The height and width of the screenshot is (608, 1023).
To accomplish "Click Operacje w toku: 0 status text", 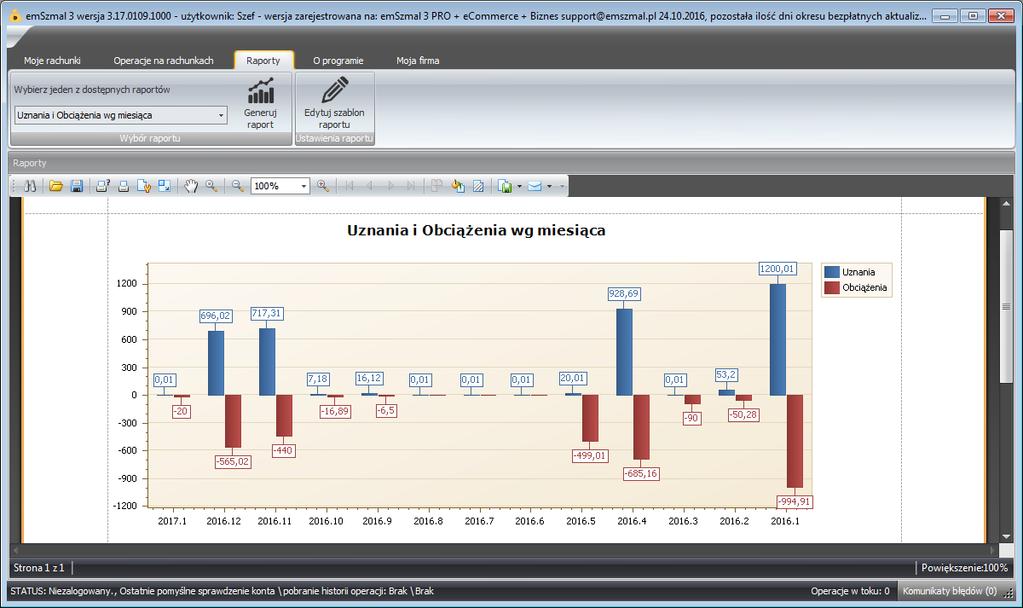I will (x=850, y=591).
